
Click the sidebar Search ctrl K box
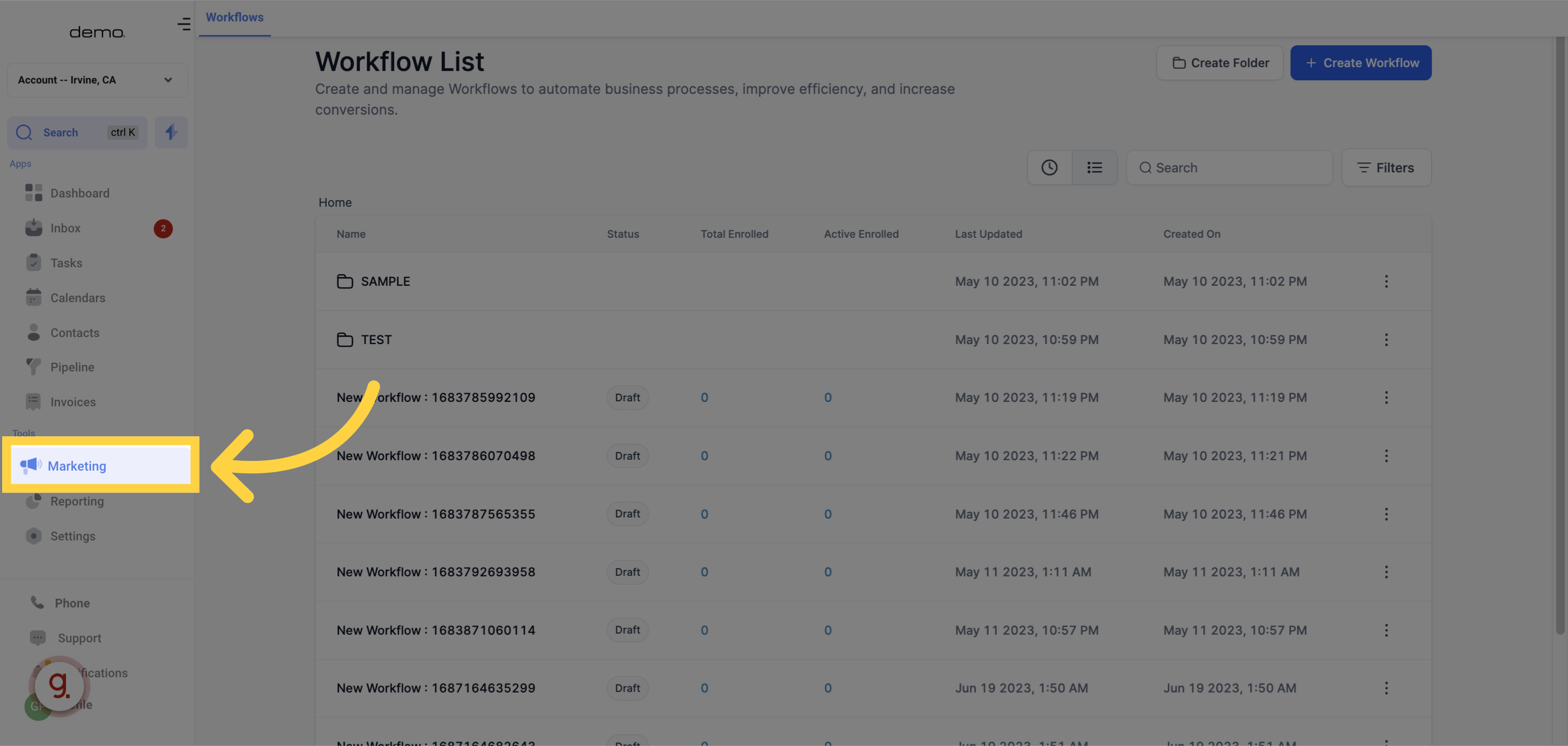tap(77, 133)
